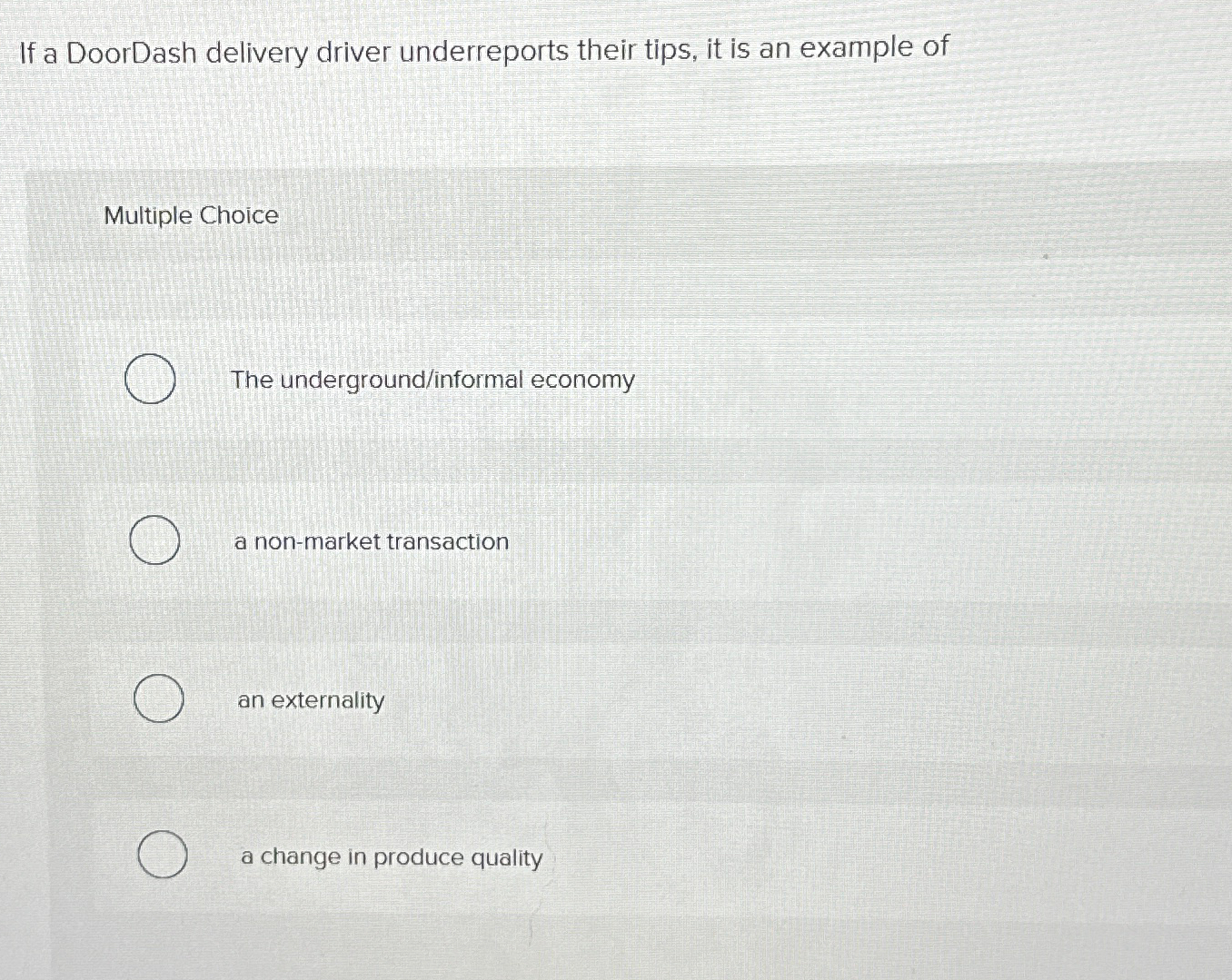Click the answer text 'a non-market transaction'
Image resolution: width=1232 pixels, height=980 pixels.
[x=372, y=541]
